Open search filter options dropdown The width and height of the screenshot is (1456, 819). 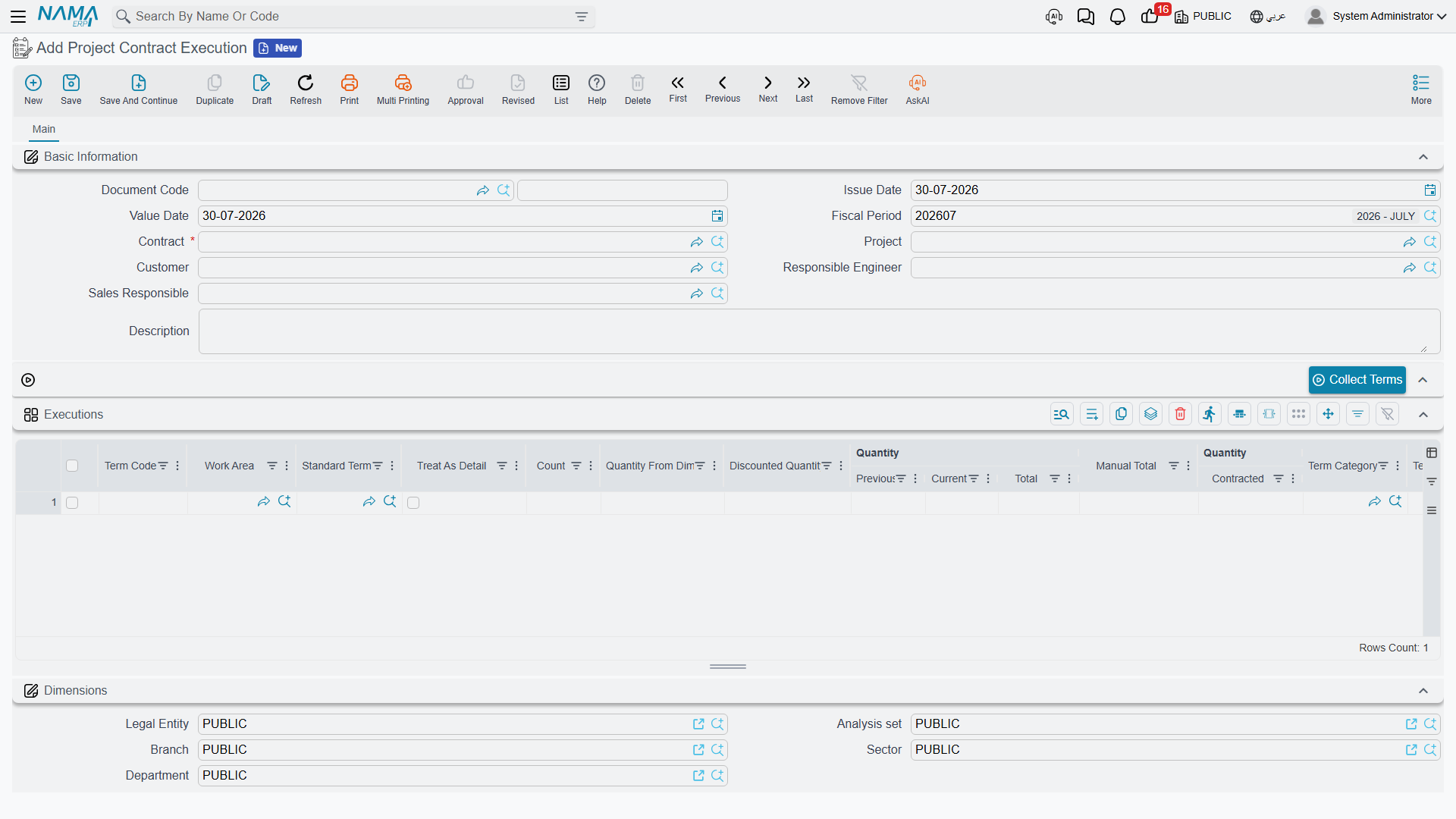point(582,17)
